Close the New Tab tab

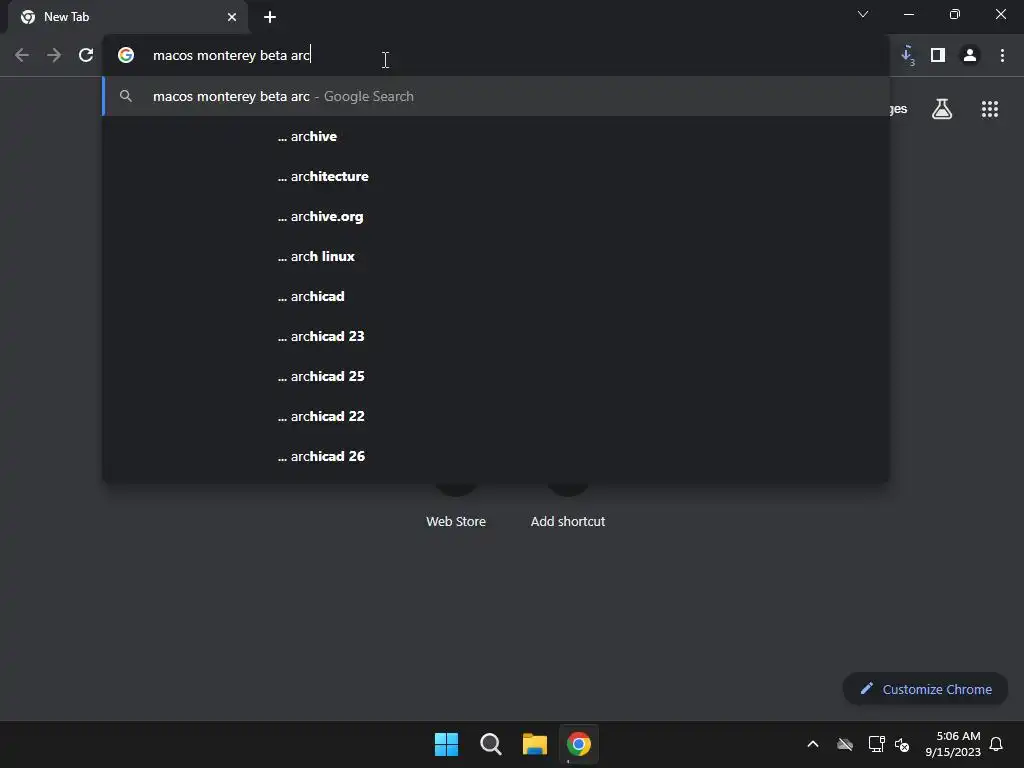[232, 17]
